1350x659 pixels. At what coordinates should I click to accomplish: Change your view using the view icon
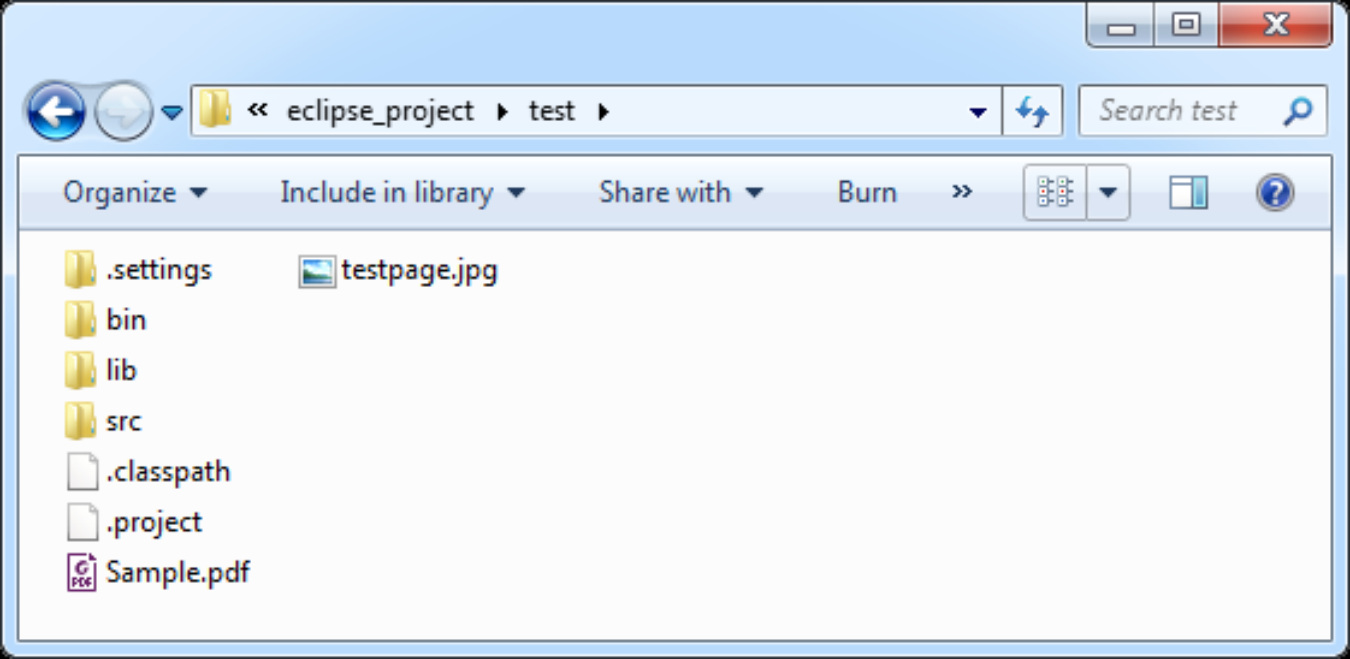click(x=1055, y=192)
